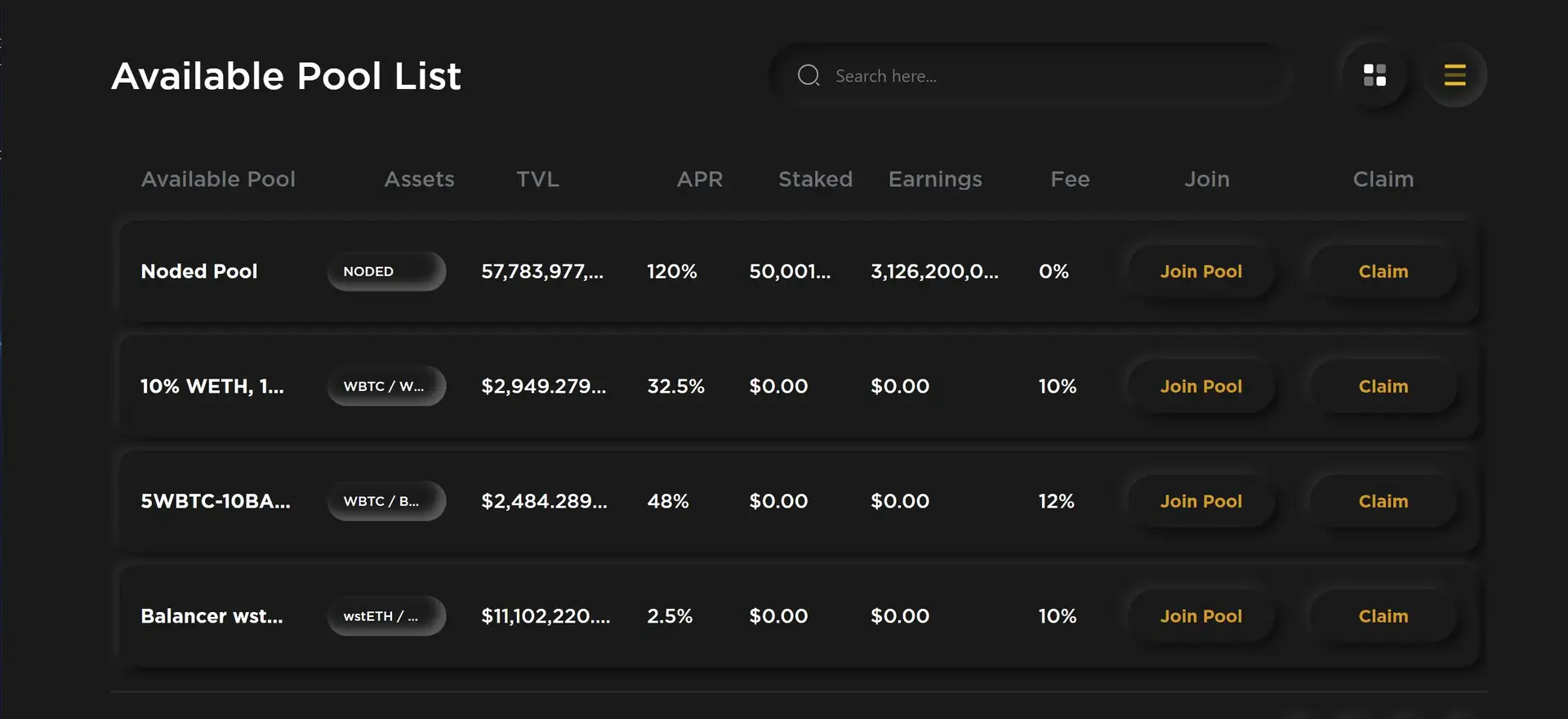Claim rewards from Noded Pool

coord(1383,272)
